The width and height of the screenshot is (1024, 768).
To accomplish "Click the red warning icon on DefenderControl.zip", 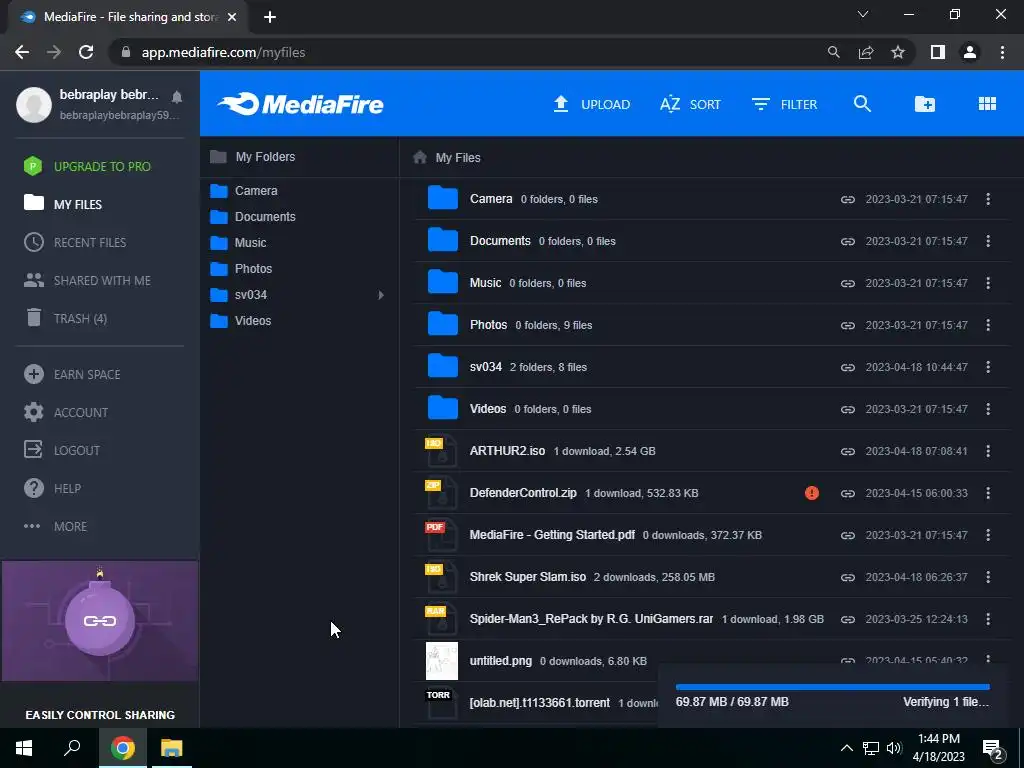I will point(812,493).
